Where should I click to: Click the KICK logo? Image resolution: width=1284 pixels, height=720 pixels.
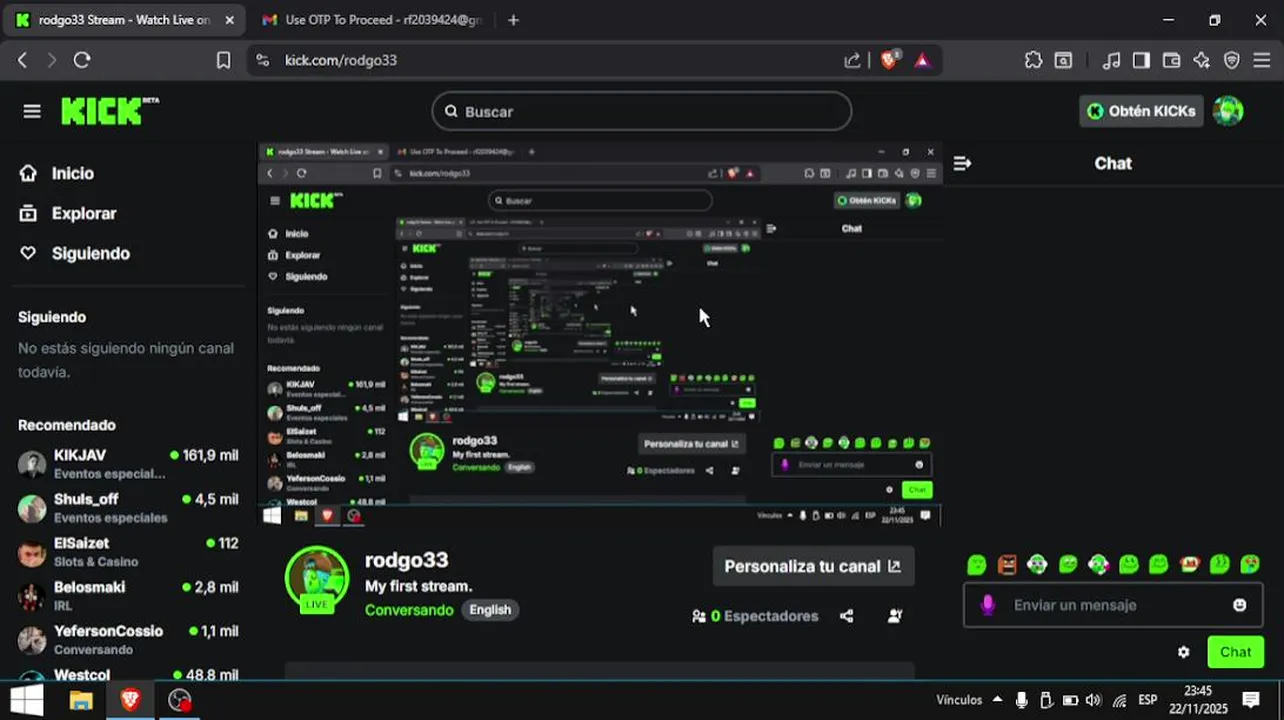110,111
